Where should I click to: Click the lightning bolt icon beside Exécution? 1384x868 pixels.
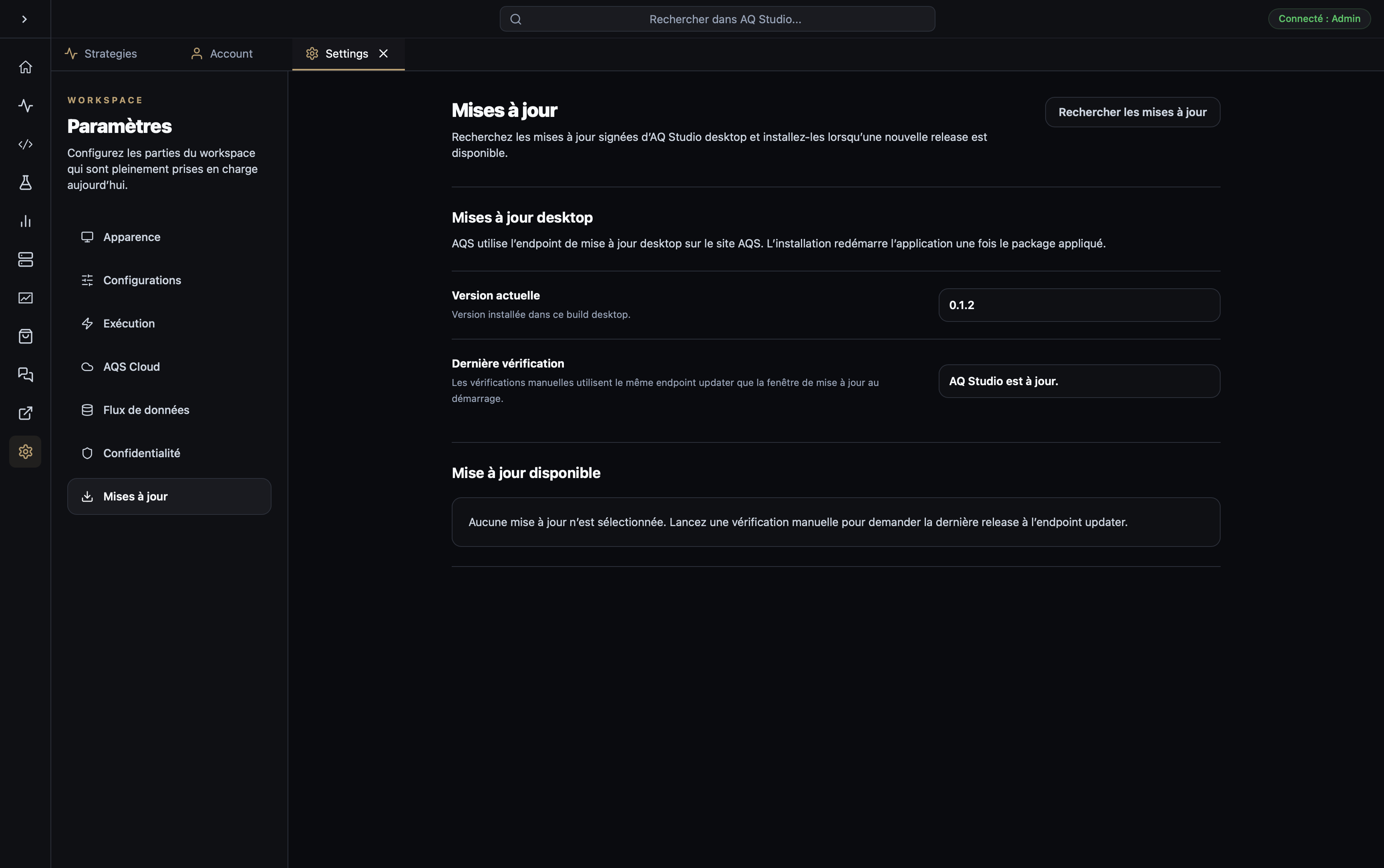click(x=87, y=323)
